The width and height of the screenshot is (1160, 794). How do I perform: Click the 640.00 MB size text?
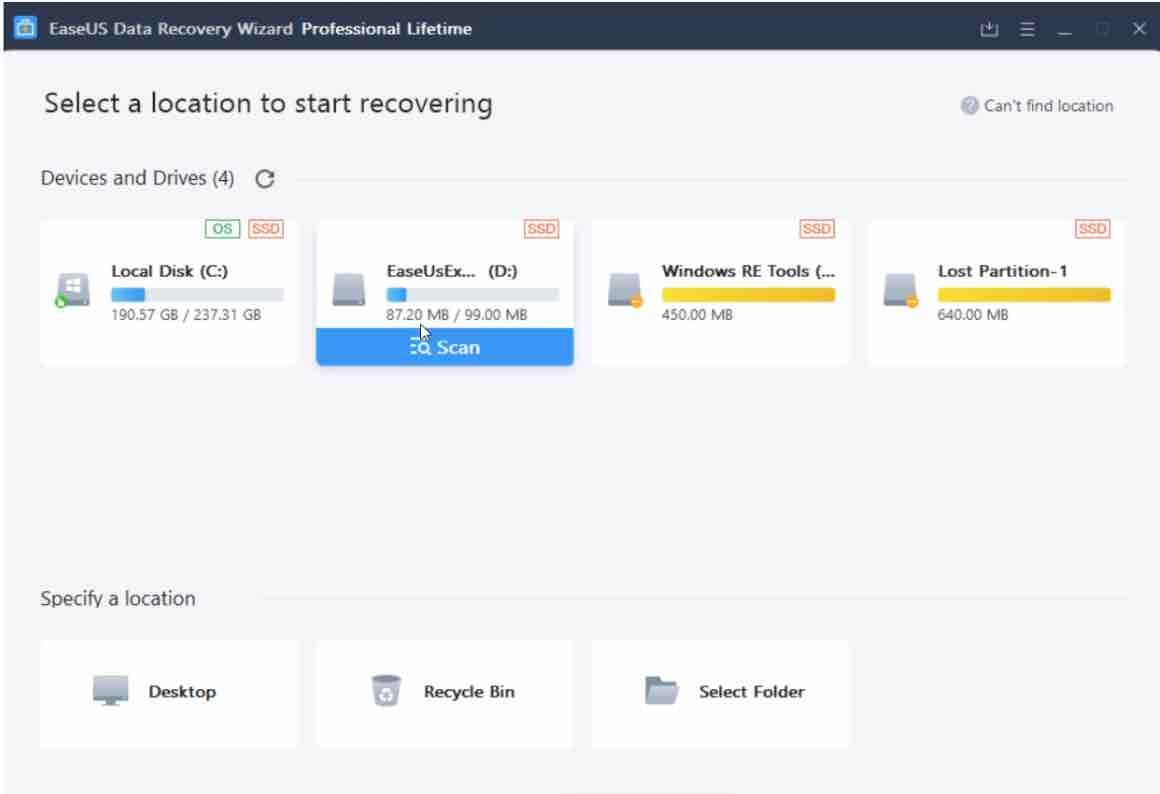tap(973, 314)
